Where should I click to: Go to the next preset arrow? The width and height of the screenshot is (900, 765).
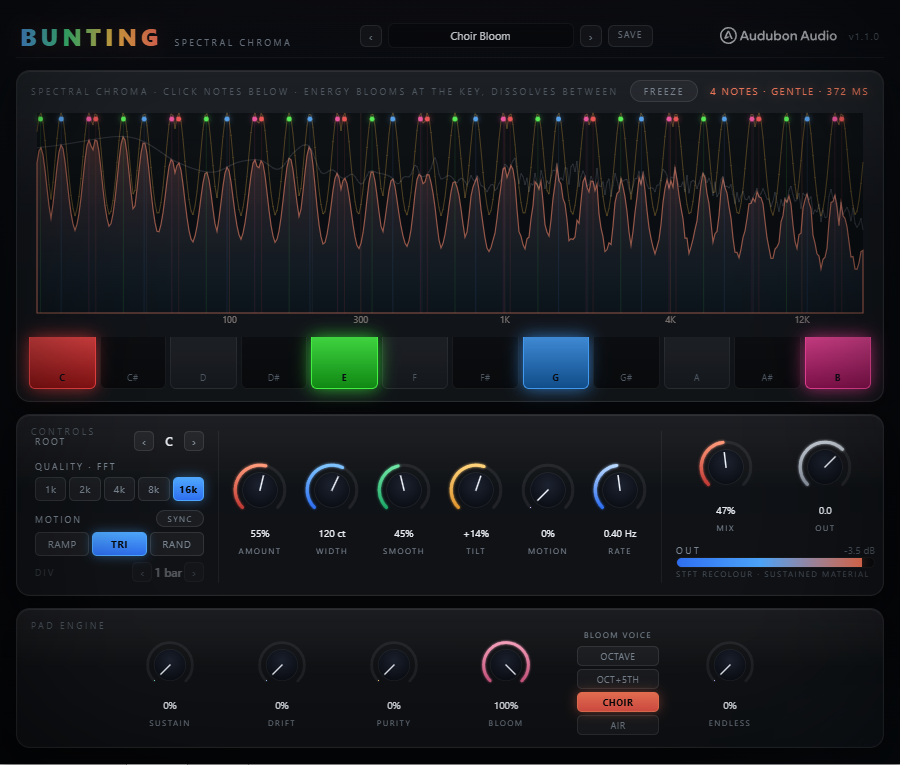pyautogui.click(x=591, y=36)
